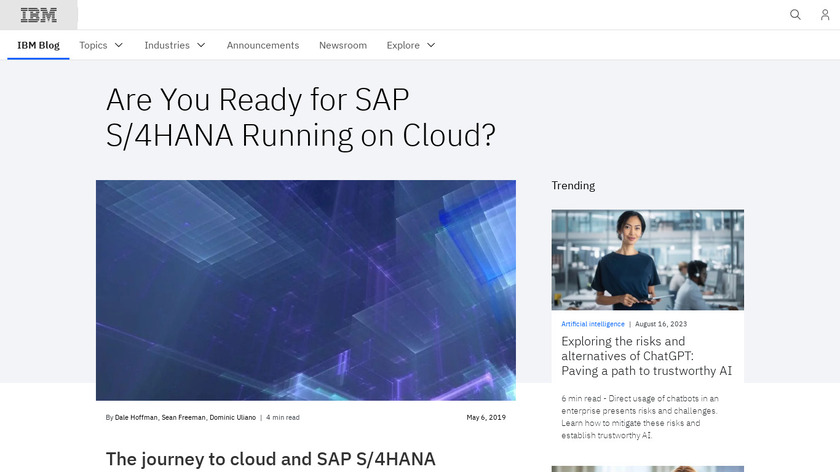This screenshot has height=472, width=840.
Task: Click the IBM logo
Action: [x=39, y=15]
